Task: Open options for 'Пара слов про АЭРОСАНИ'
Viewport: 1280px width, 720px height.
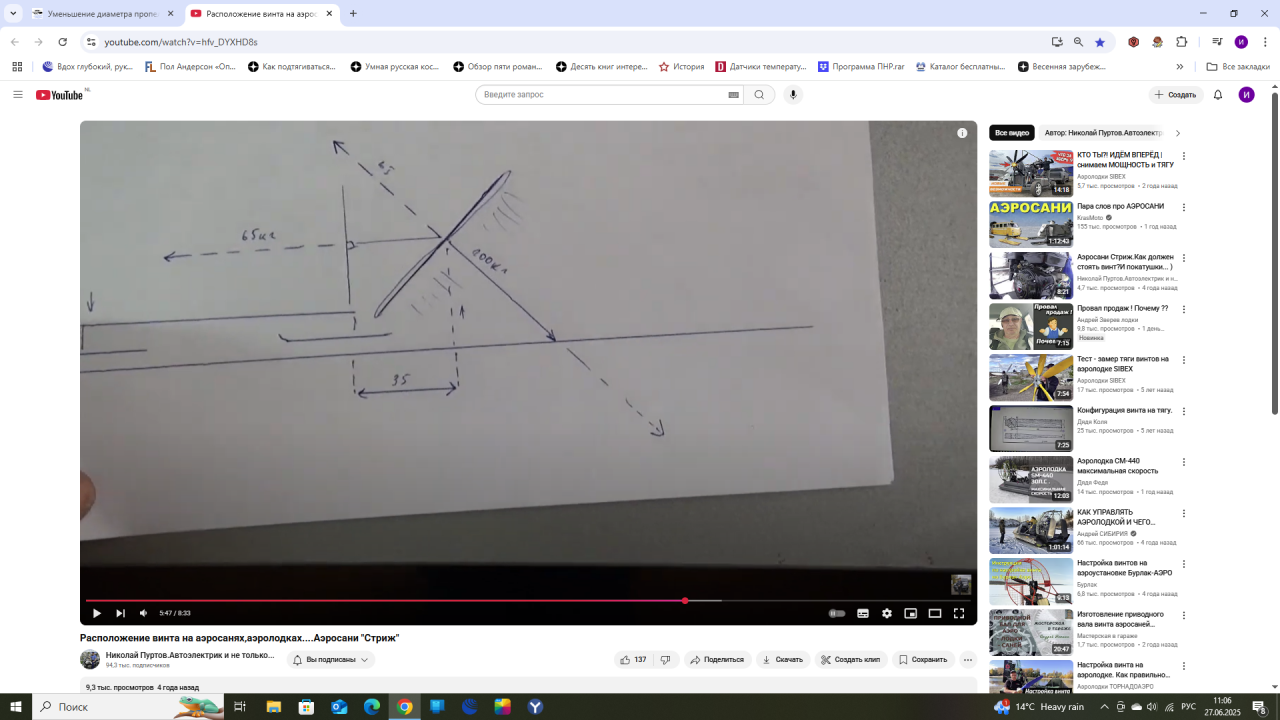Action: click(1184, 208)
